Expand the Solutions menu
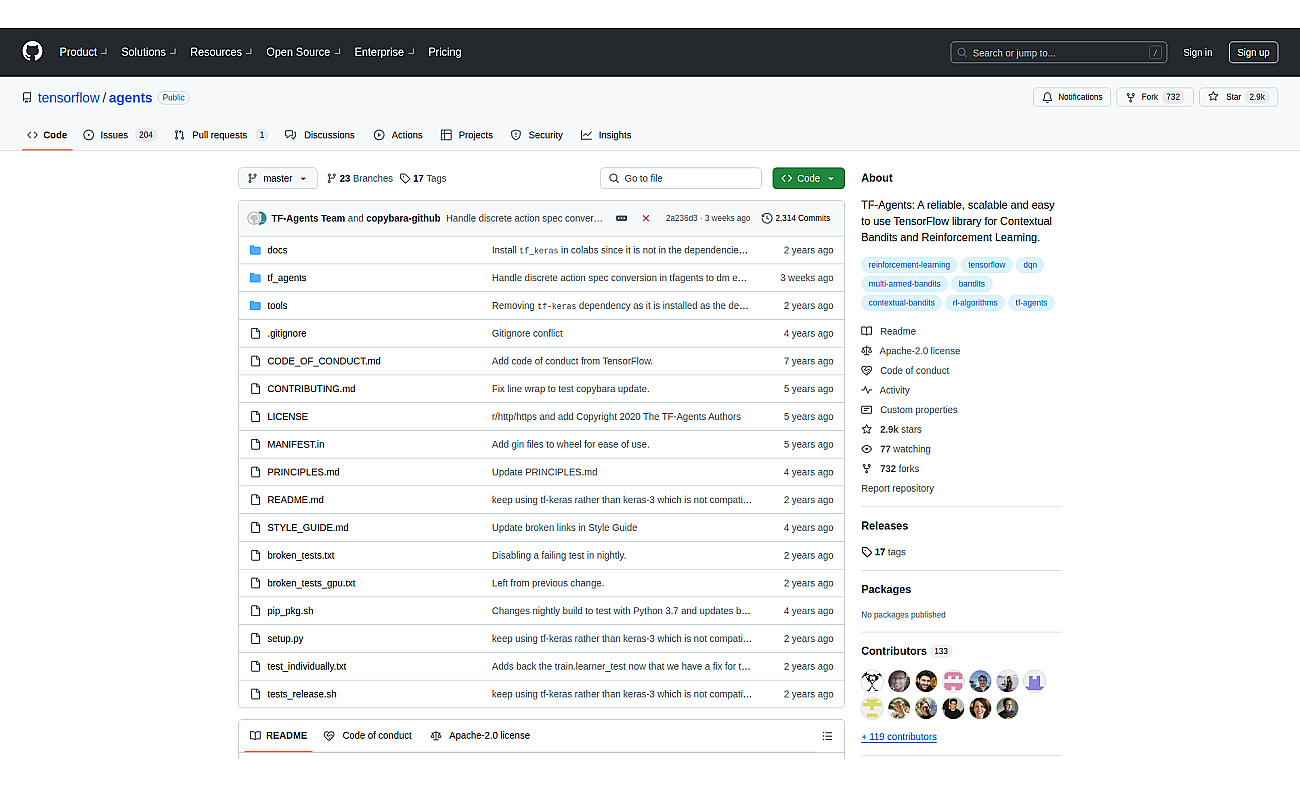This screenshot has width=1300, height=788. 149,52
